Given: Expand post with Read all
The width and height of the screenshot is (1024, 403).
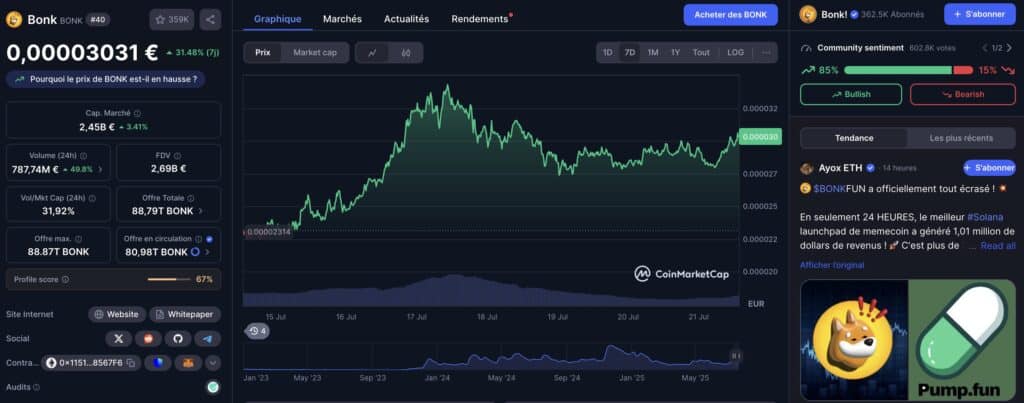Looking at the screenshot, I should tap(998, 246).
